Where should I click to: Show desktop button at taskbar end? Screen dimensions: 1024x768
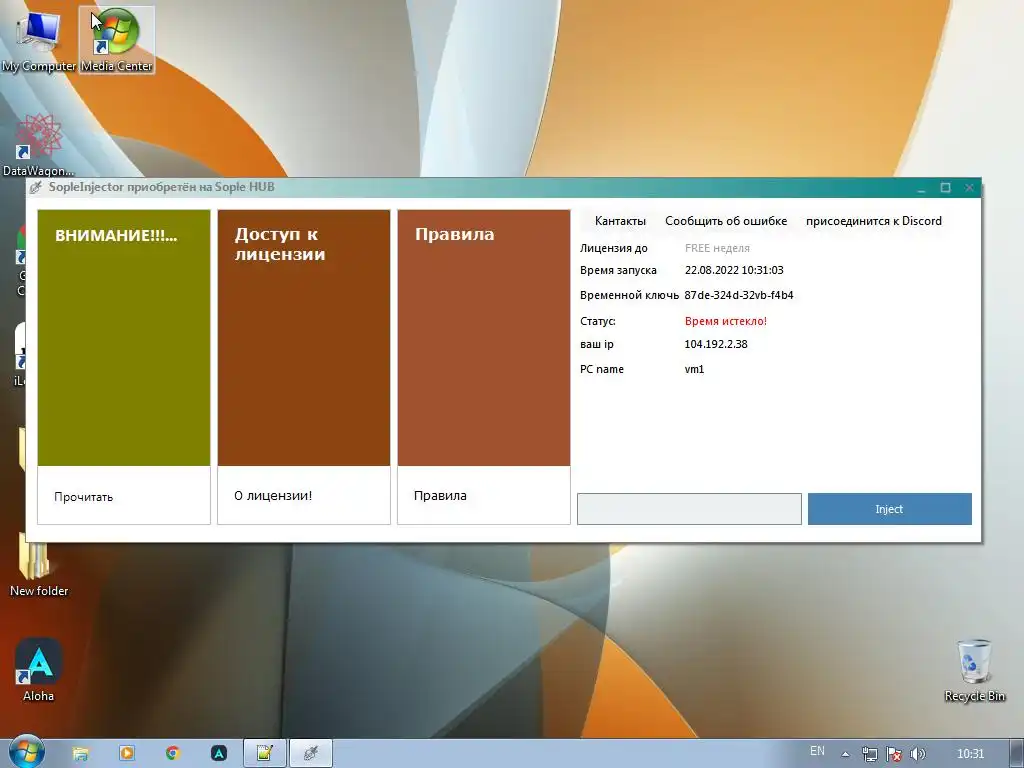1017,754
